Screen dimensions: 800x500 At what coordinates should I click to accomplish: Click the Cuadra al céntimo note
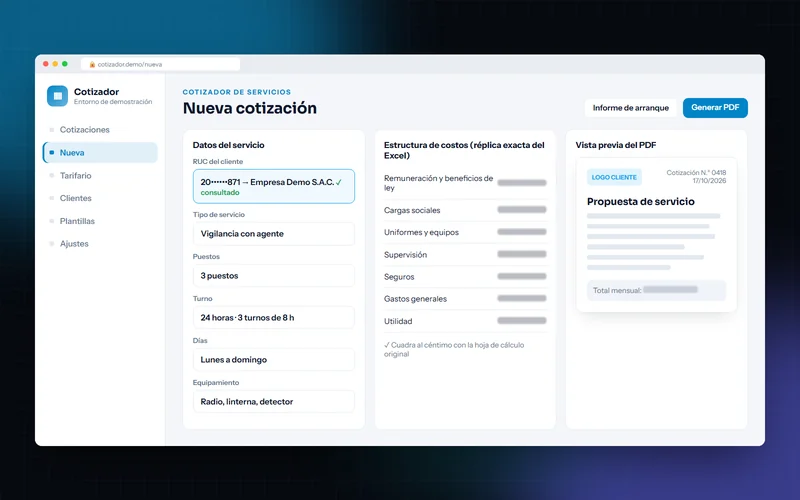454,349
